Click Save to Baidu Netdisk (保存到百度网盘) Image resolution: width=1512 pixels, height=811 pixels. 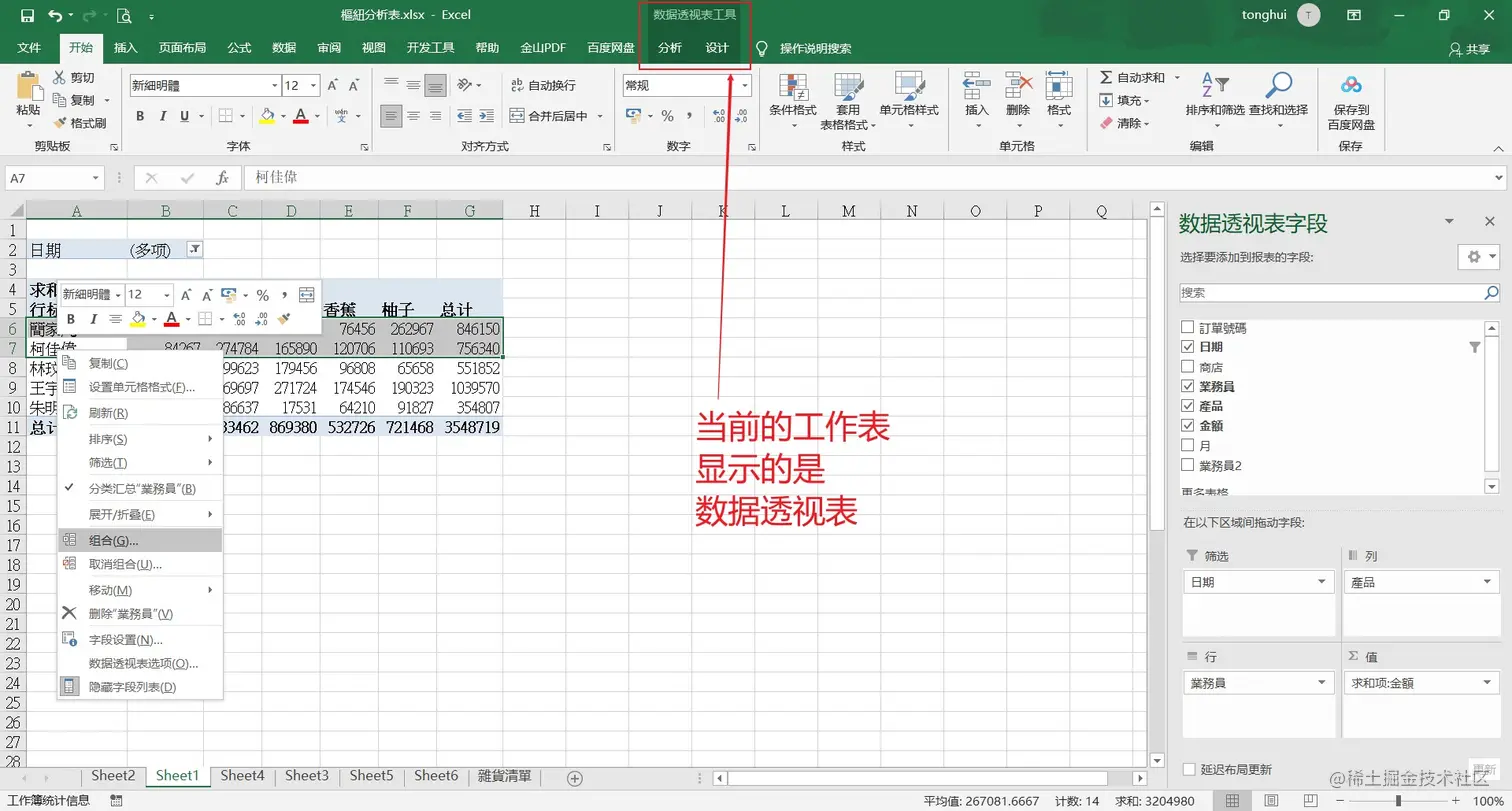click(1351, 103)
